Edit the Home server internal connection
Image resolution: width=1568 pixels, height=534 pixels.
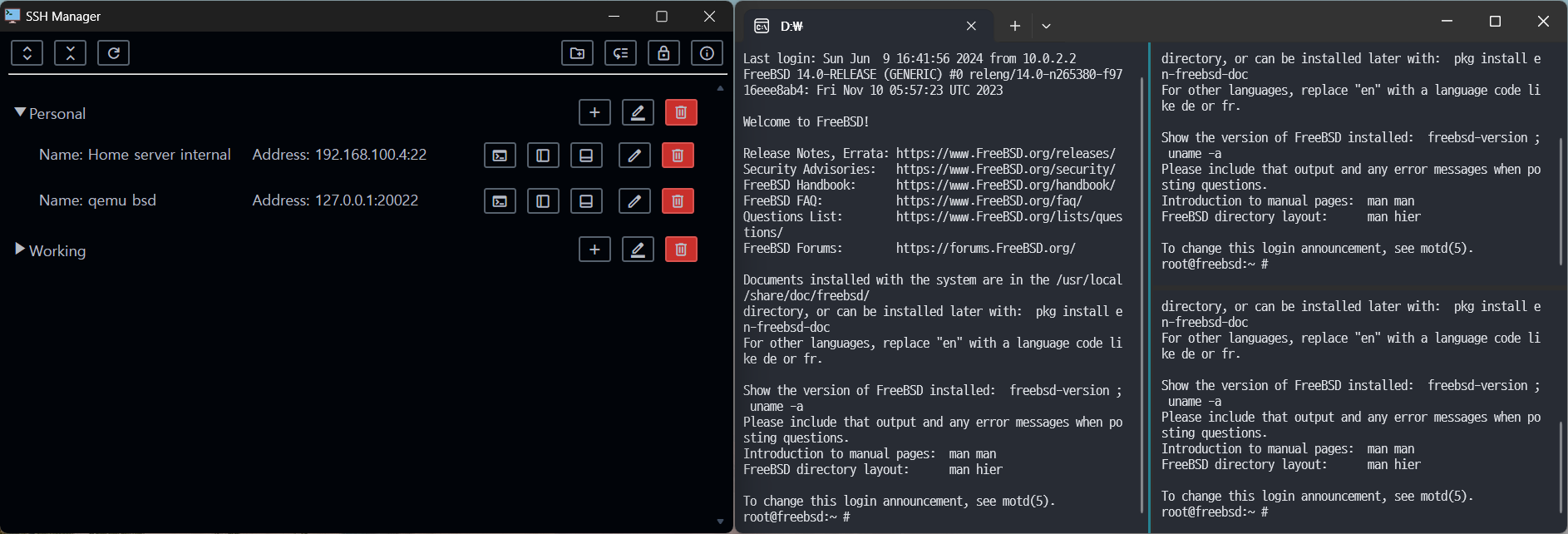click(x=634, y=156)
